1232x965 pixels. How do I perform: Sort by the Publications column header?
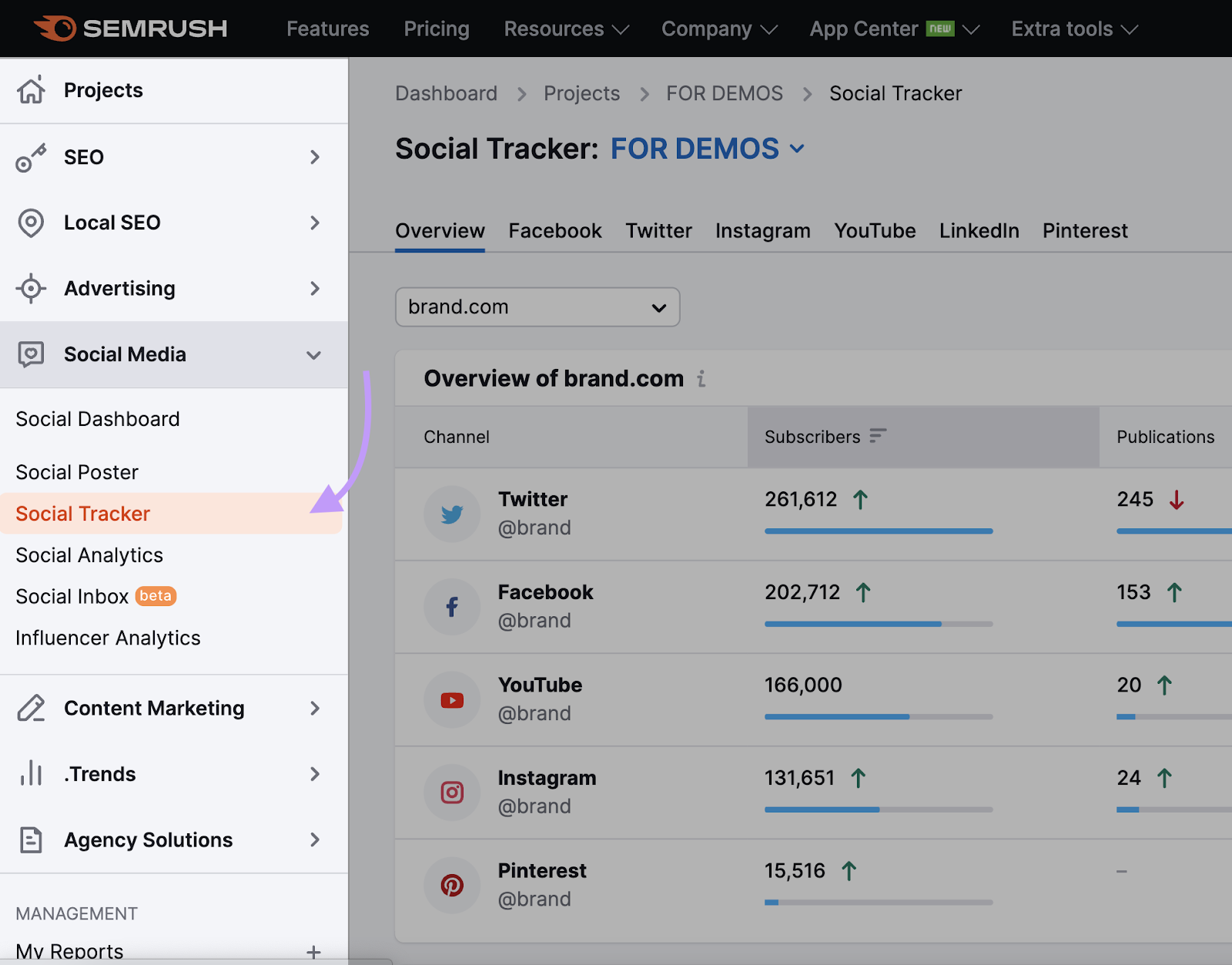[x=1166, y=437]
